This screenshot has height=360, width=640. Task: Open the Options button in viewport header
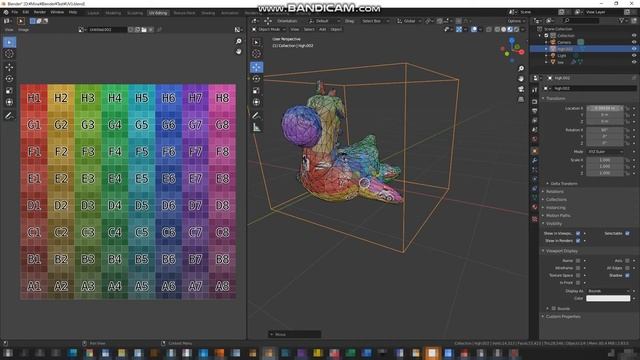[x=515, y=21]
